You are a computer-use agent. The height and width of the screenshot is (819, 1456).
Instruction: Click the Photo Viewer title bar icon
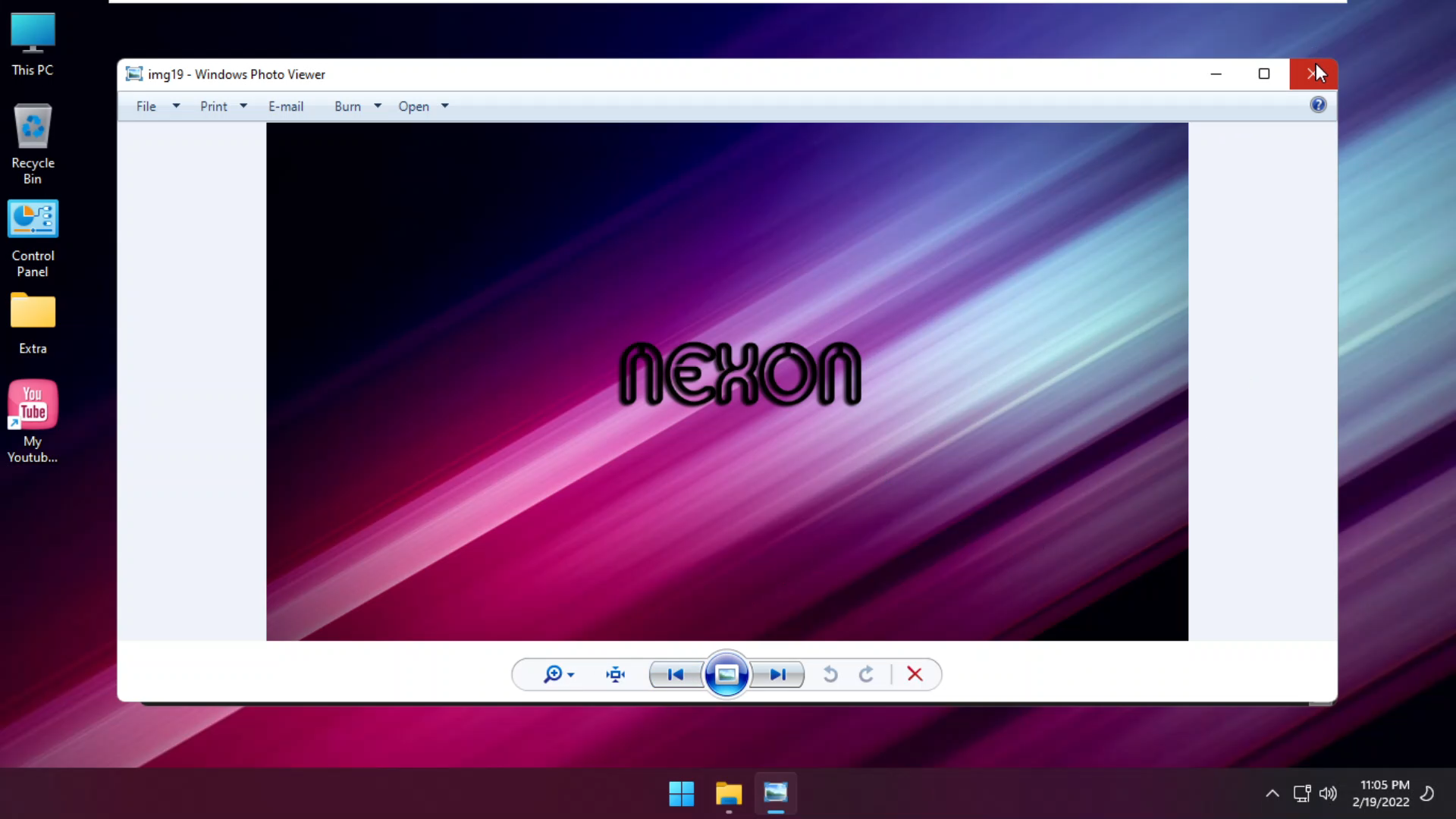click(134, 74)
